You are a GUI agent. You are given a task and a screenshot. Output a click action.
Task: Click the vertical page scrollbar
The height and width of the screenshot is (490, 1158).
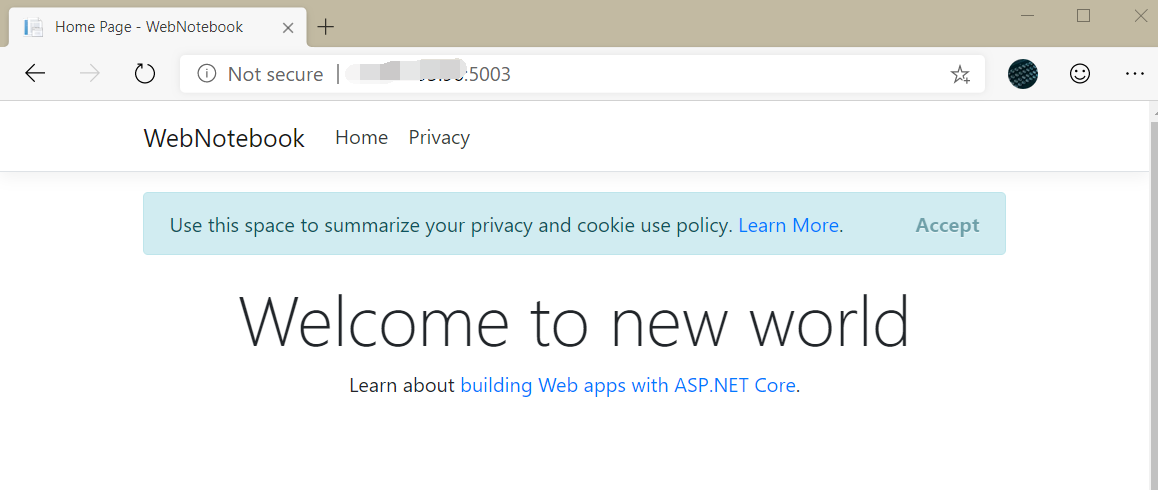(1150, 300)
